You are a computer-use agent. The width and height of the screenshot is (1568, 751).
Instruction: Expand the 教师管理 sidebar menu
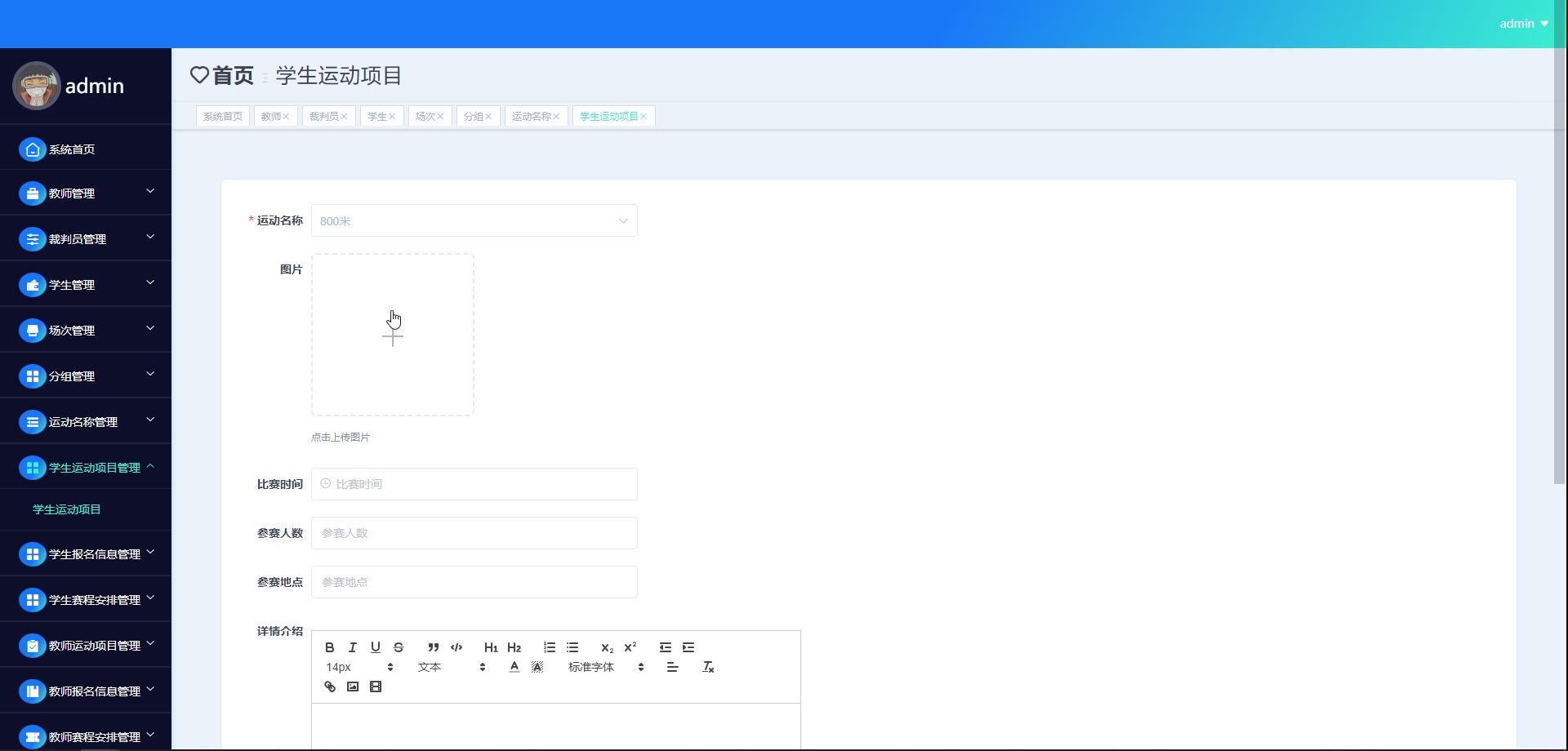coord(86,193)
